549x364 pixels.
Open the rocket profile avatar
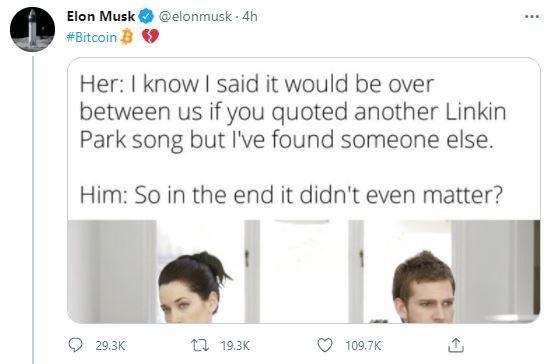[33, 29]
